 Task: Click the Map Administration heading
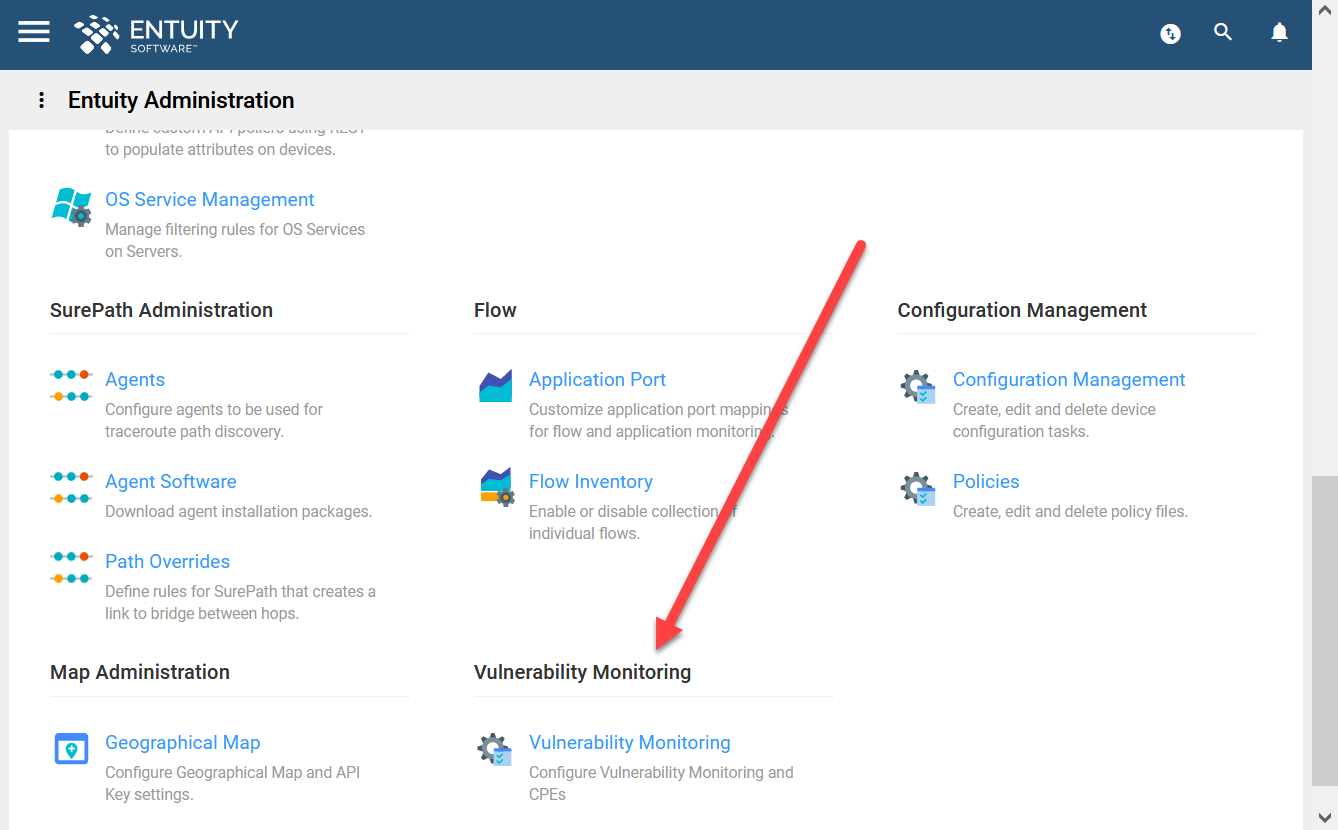coord(140,672)
